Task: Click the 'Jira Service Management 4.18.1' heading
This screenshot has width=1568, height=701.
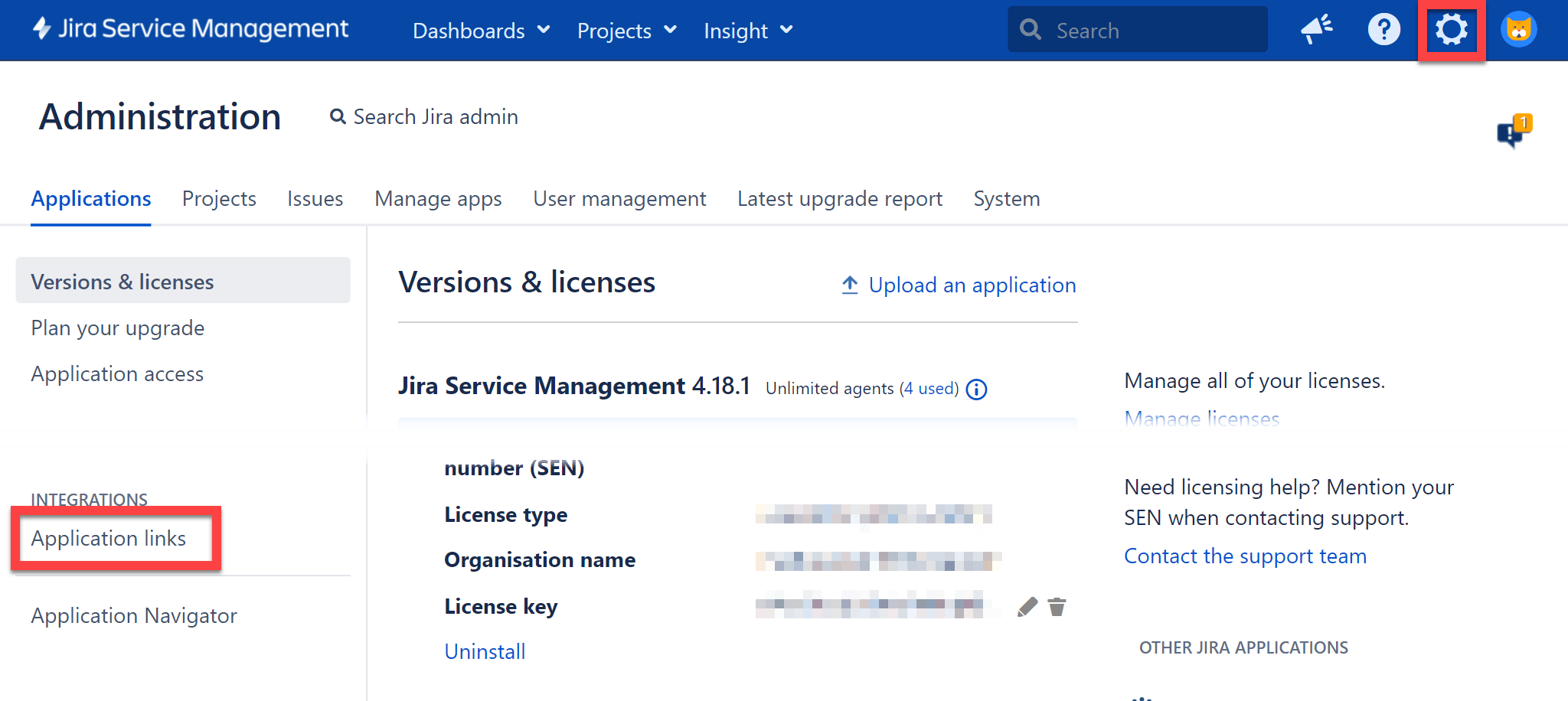Action: [574, 386]
